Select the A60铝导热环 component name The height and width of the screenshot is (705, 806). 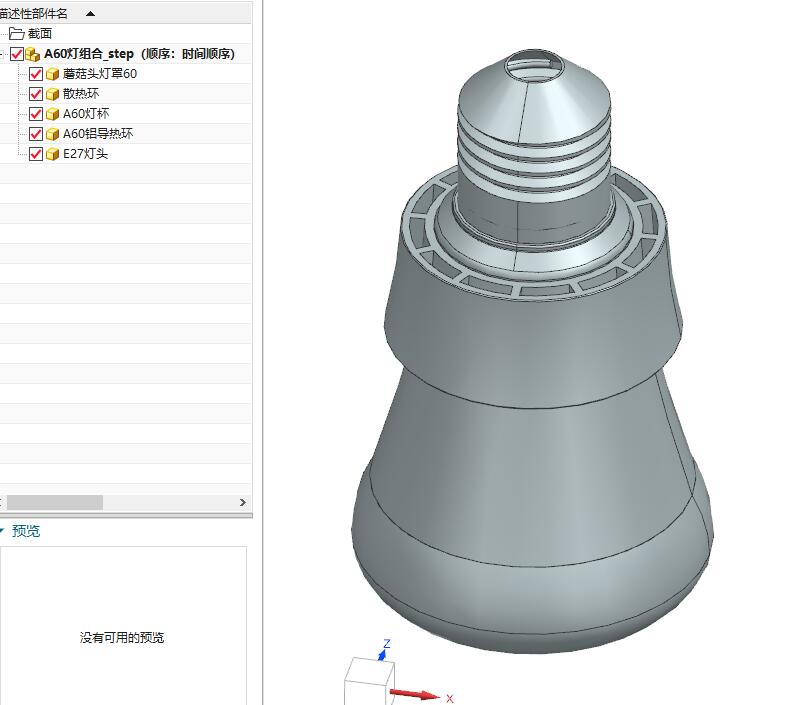pyautogui.click(x=98, y=134)
